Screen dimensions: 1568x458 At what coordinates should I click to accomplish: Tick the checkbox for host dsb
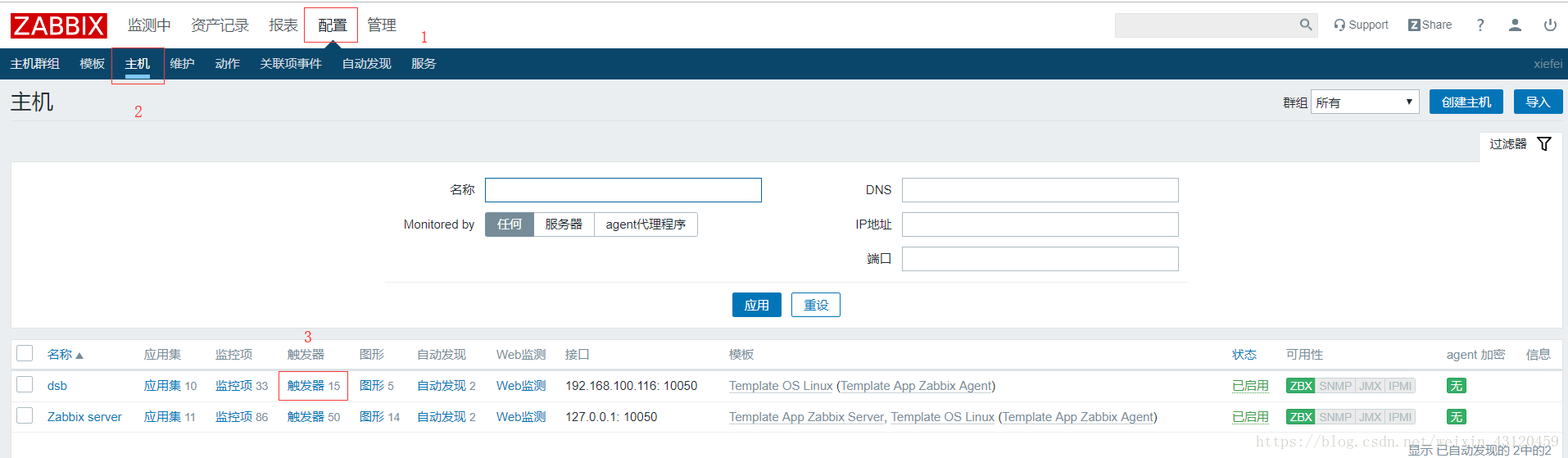[x=25, y=384]
